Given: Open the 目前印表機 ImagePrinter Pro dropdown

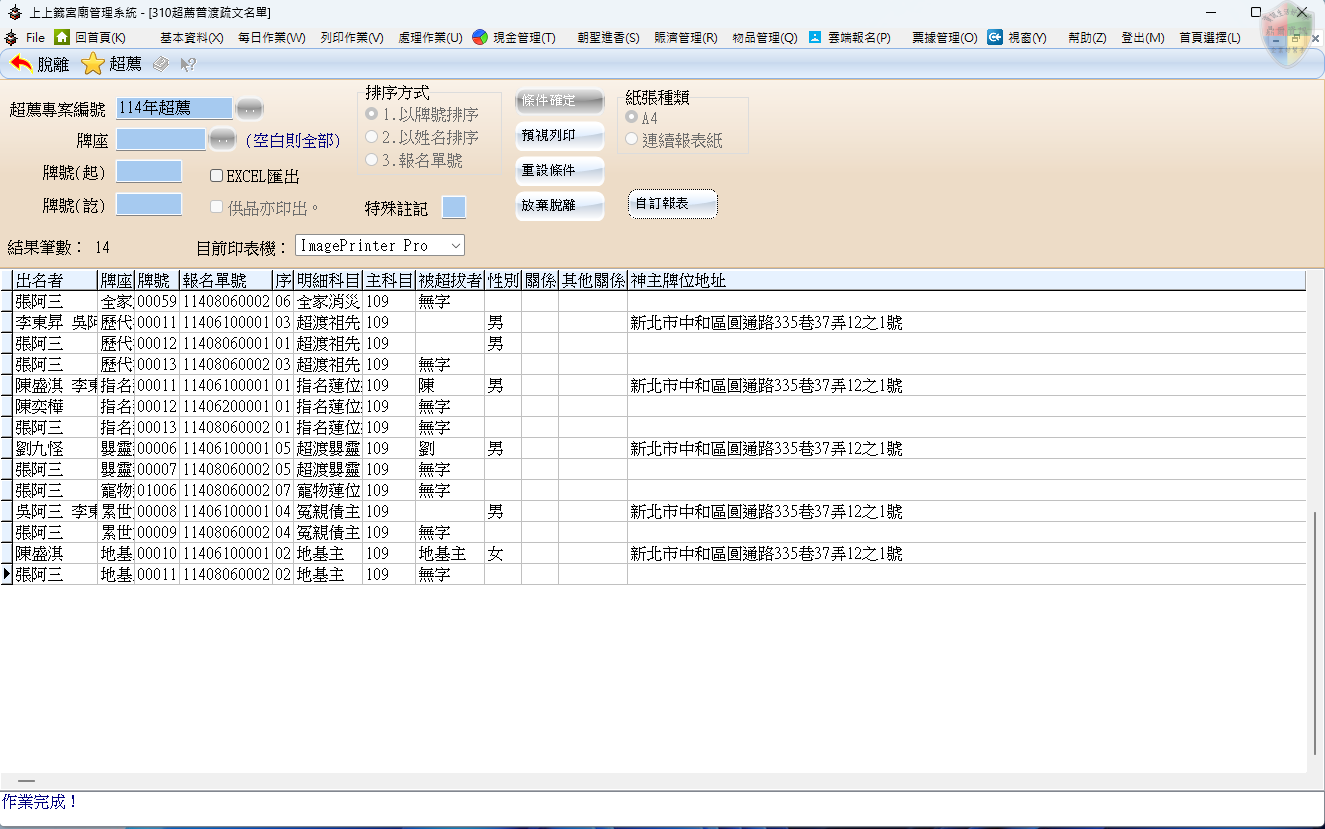Looking at the screenshot, I should (x=455, y=245).
